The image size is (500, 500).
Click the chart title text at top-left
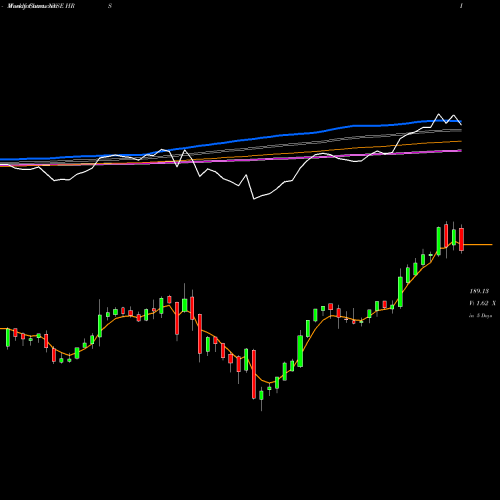point(41,6)
